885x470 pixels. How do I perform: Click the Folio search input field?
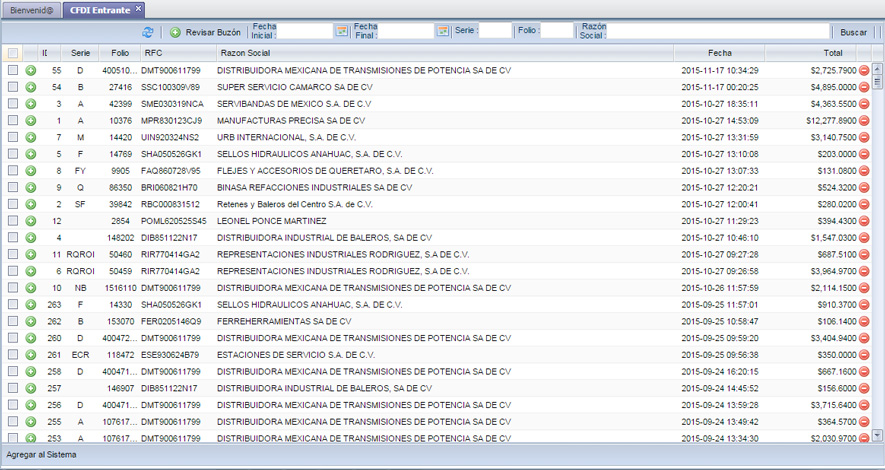[557, 30]
